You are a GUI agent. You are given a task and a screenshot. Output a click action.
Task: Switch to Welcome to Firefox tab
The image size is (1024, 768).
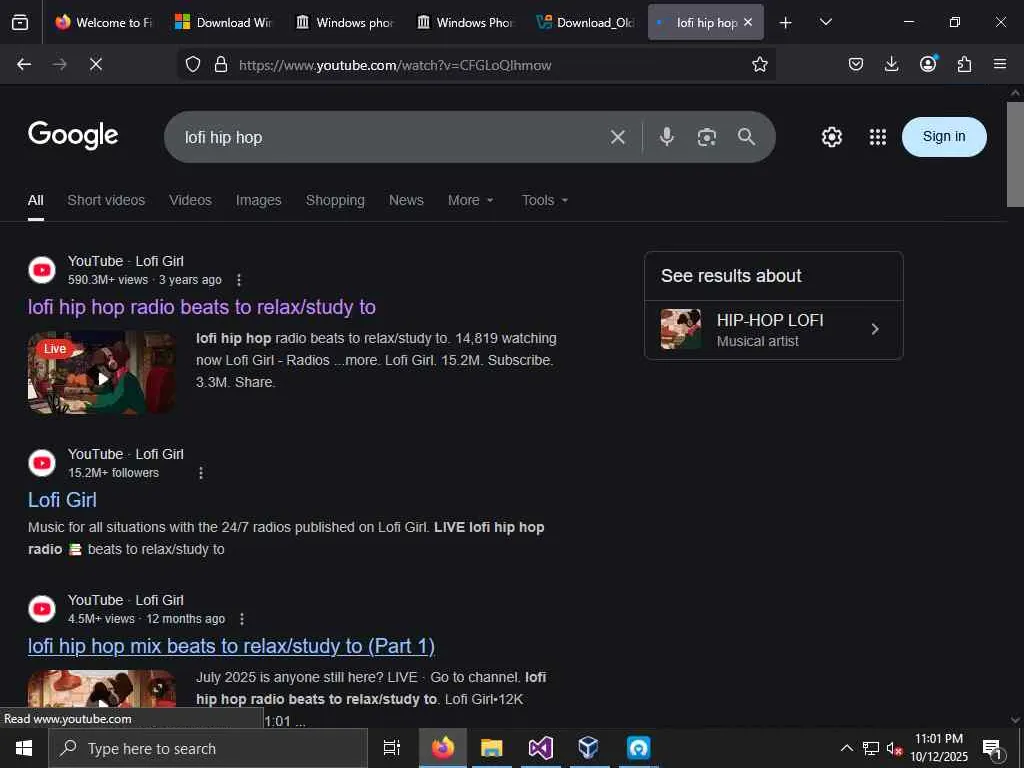(x=104, y=22)
